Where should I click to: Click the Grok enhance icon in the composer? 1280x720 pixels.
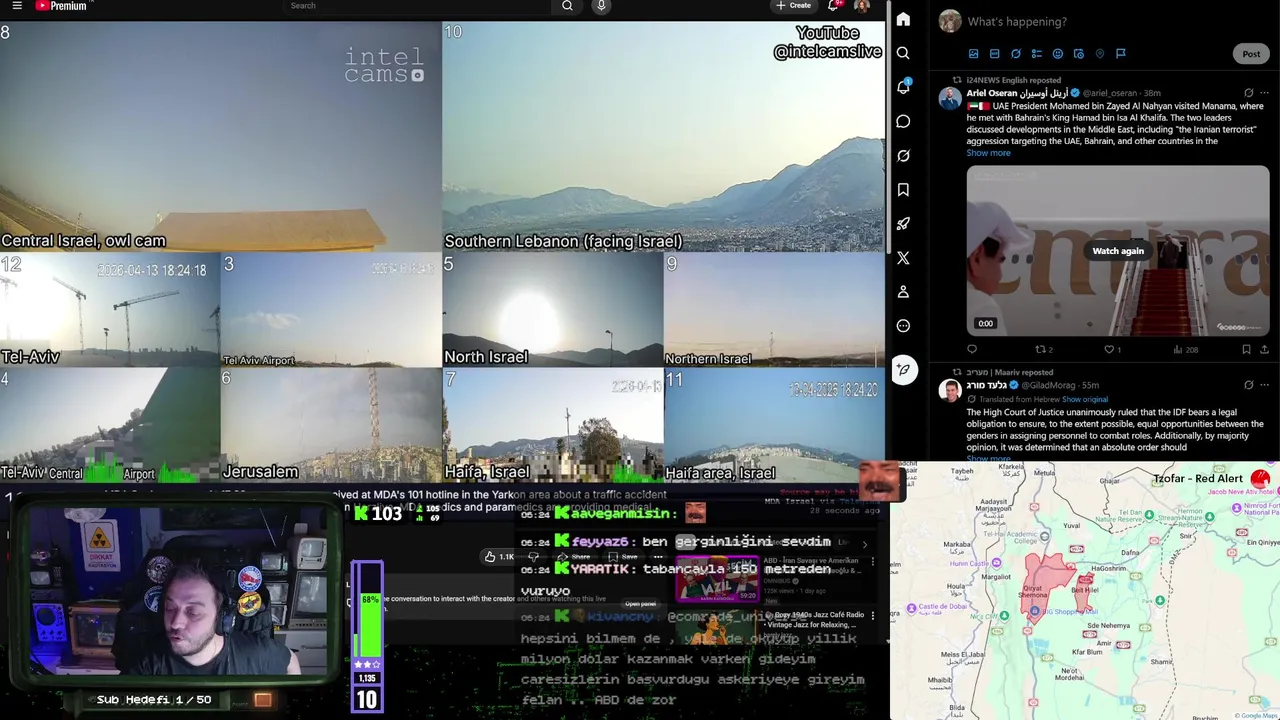coord(1015,54)
